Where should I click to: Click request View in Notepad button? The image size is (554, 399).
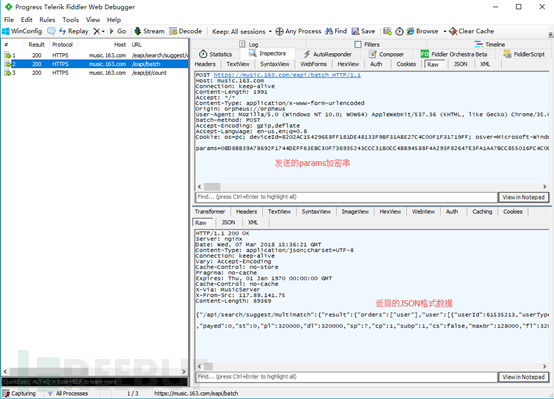(x=524, y=197)
